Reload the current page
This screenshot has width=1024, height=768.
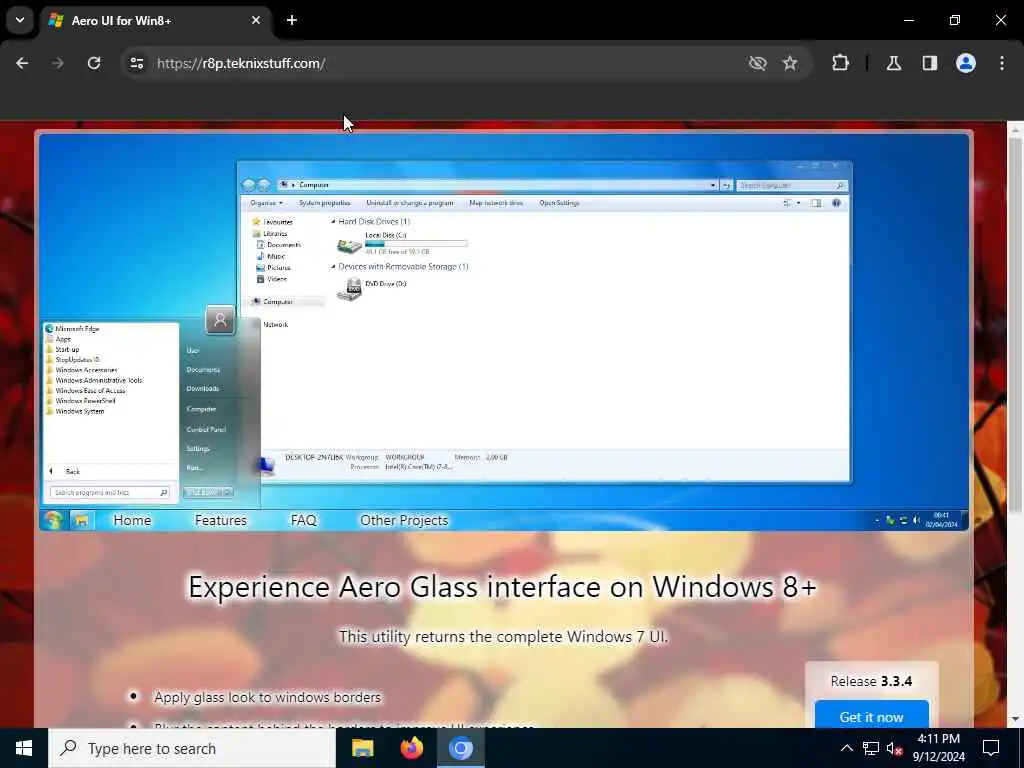94,63
